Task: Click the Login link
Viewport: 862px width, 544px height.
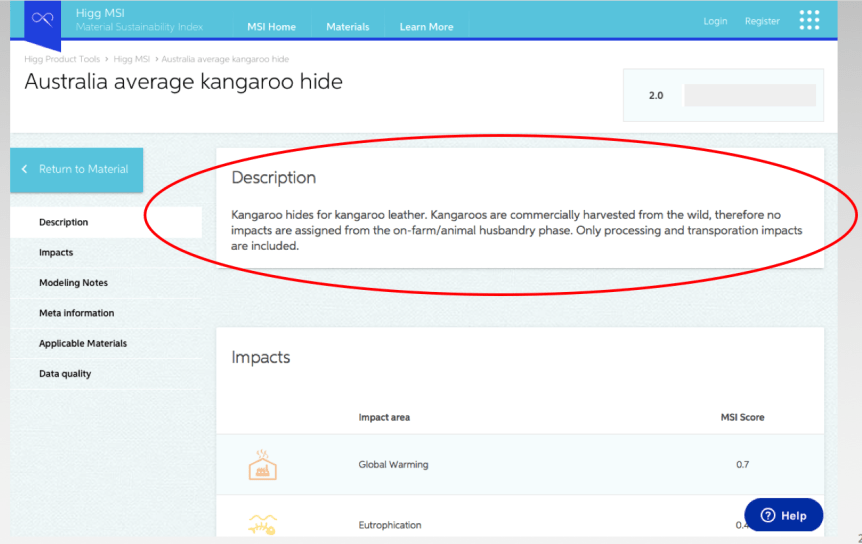Action: 715,21
